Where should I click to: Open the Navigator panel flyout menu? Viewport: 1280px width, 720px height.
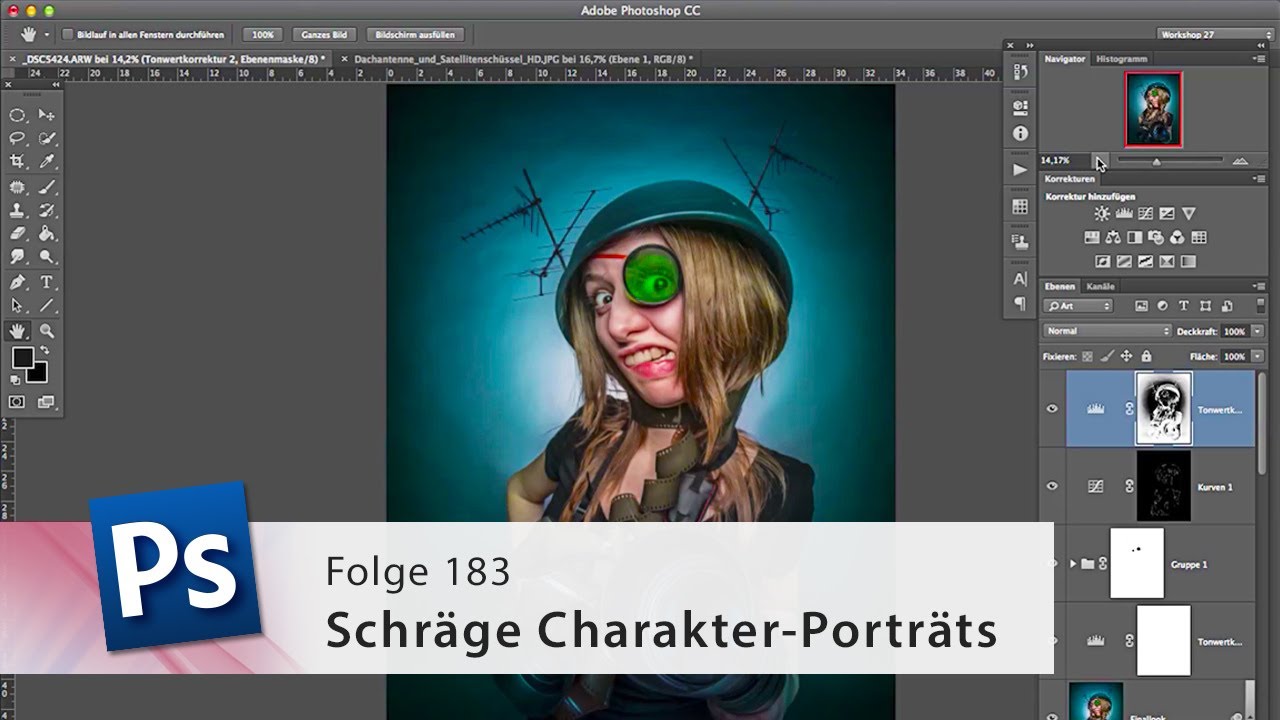[x=1259, y=59]
